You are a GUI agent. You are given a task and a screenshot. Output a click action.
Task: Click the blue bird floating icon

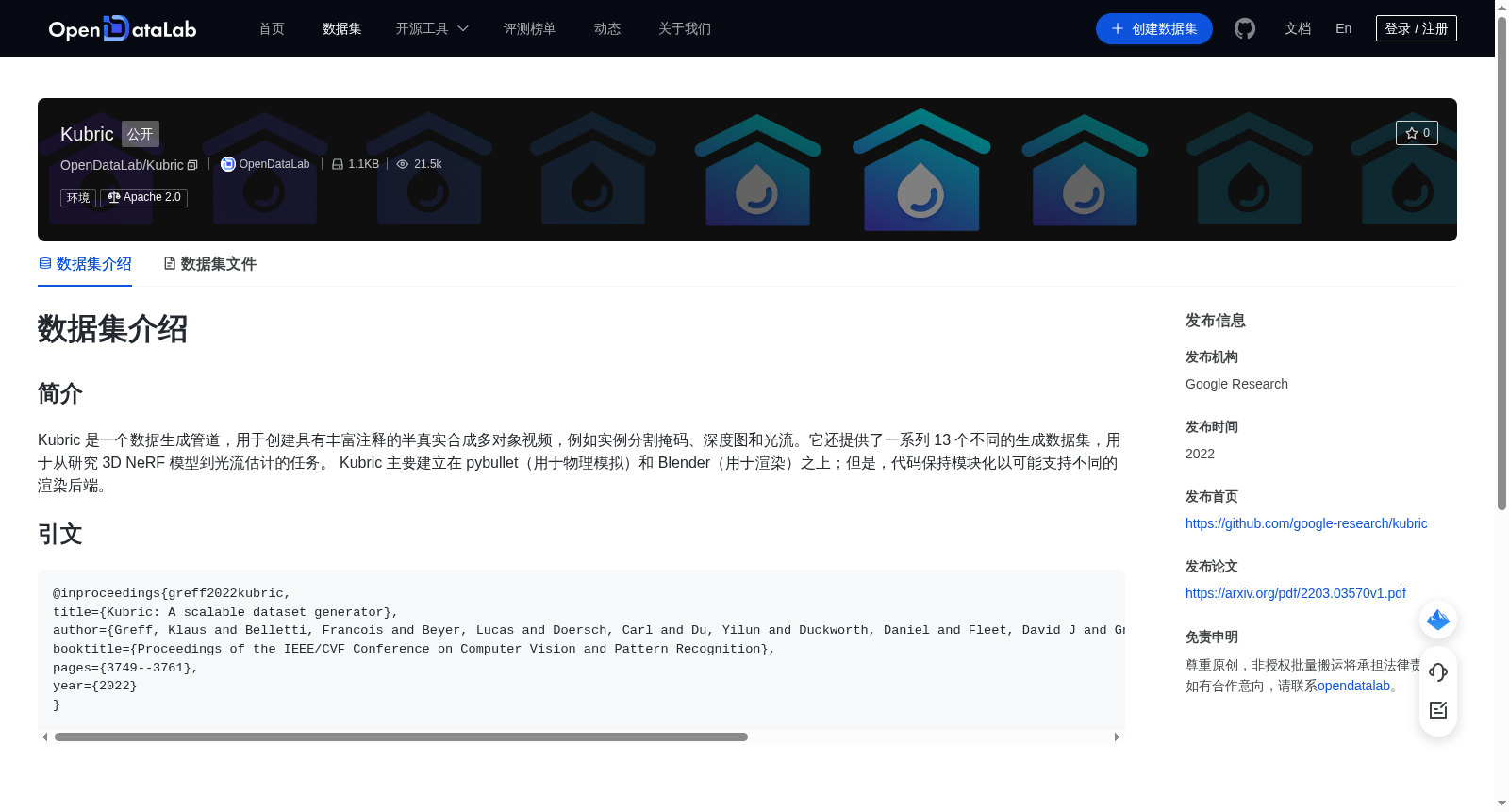click(x=1438, y=620)
